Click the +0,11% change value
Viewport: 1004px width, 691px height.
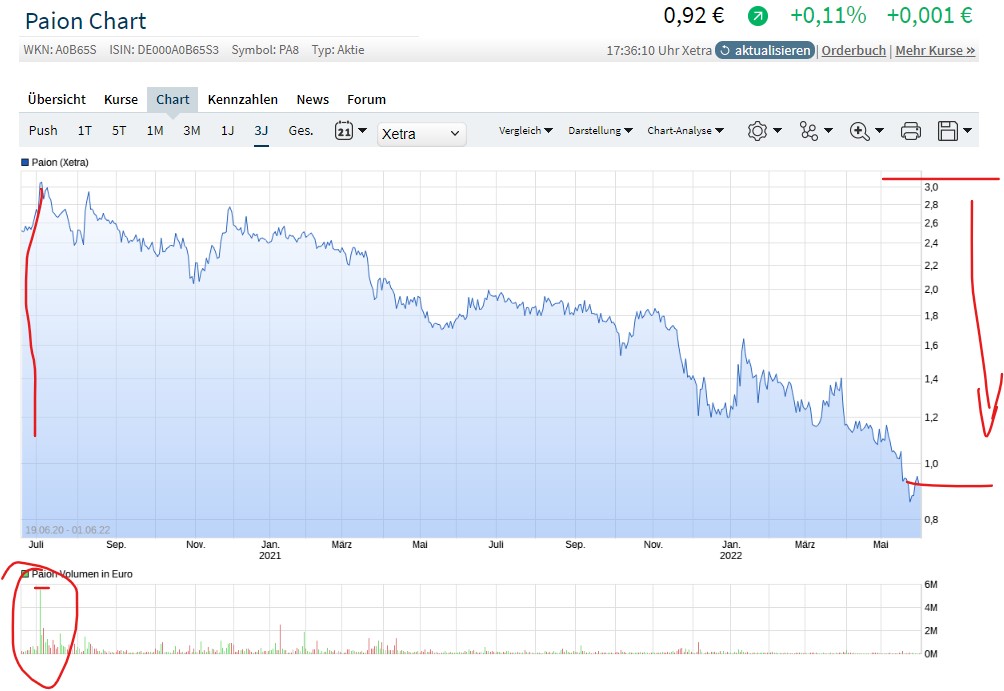click(828, 15)
